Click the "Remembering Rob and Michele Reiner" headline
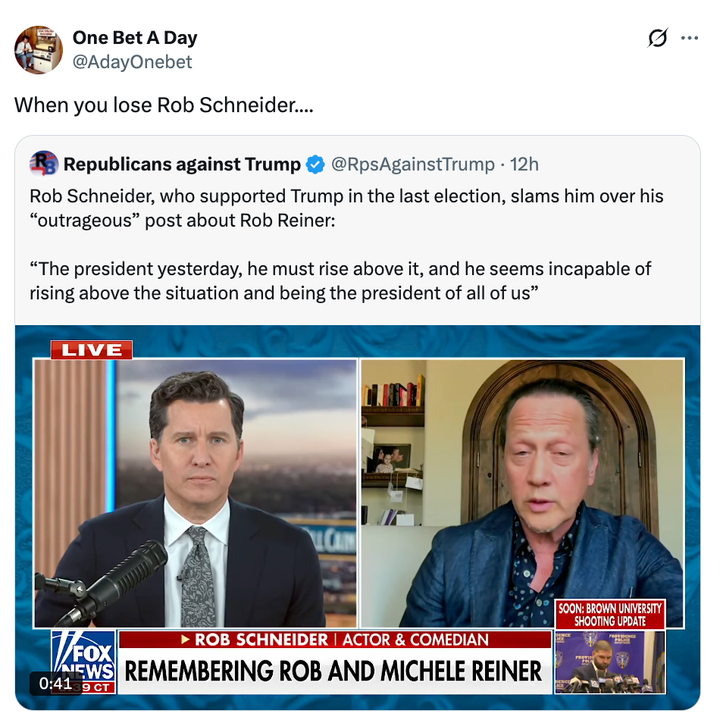The width and height of the screenshot is (720, 720). [x=333, y=671]
